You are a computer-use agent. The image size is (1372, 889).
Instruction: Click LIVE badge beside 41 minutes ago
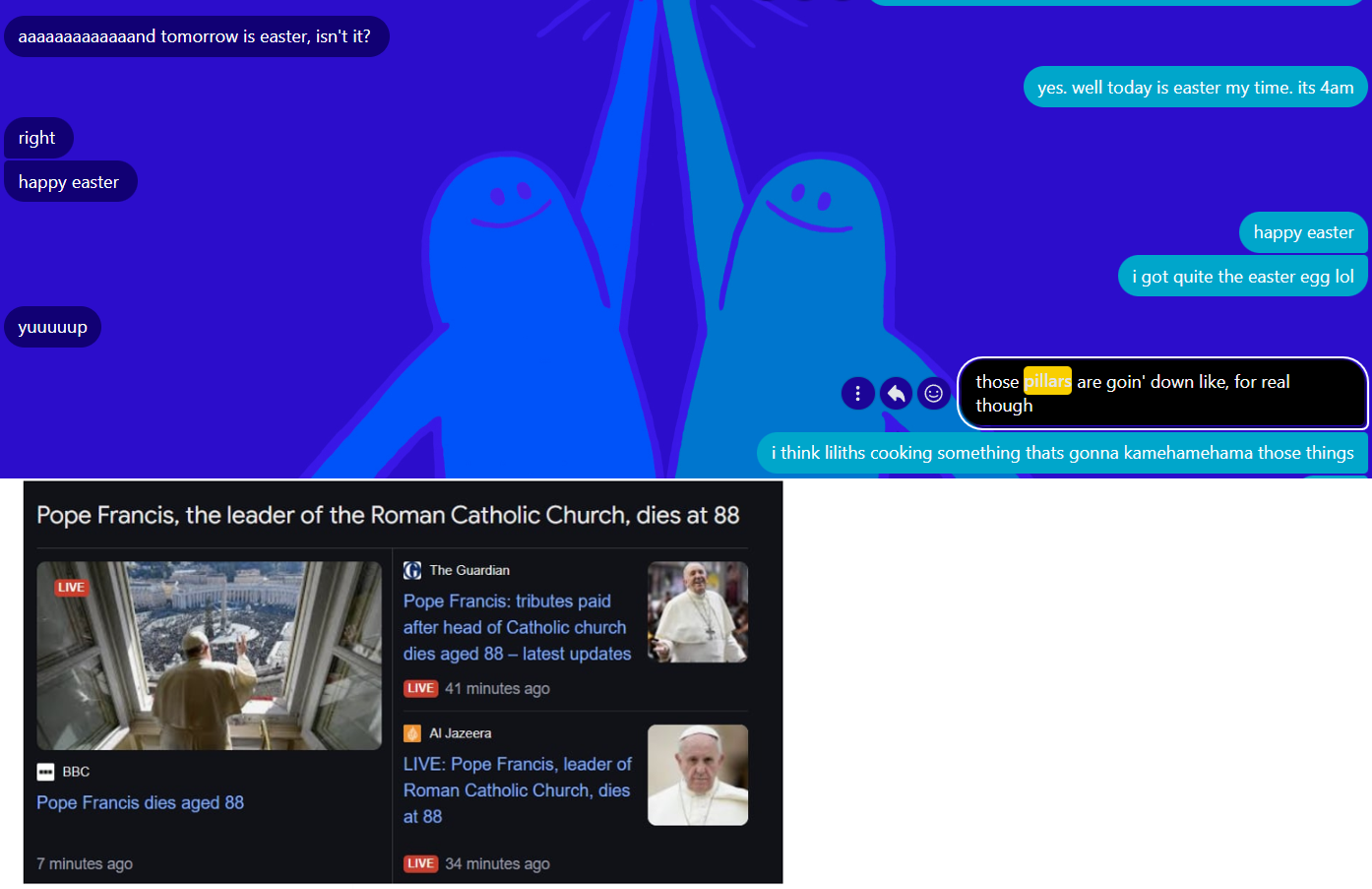pyautogui.click(x=421, y=688)
